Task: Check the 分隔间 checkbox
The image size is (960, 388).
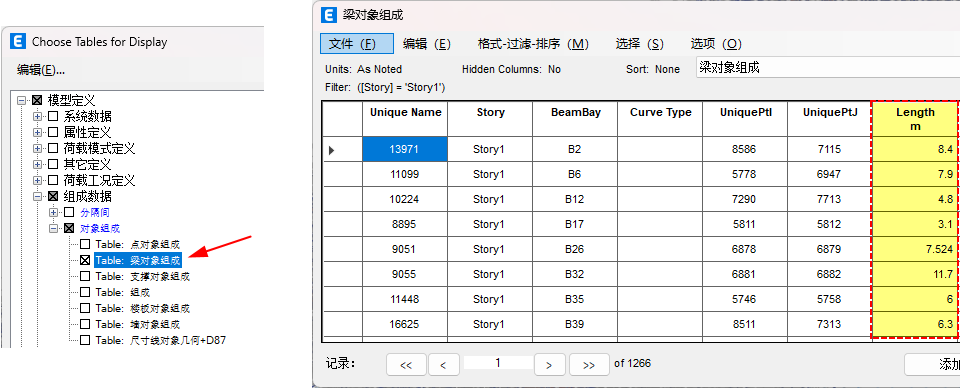Action: tap(69, 212)
